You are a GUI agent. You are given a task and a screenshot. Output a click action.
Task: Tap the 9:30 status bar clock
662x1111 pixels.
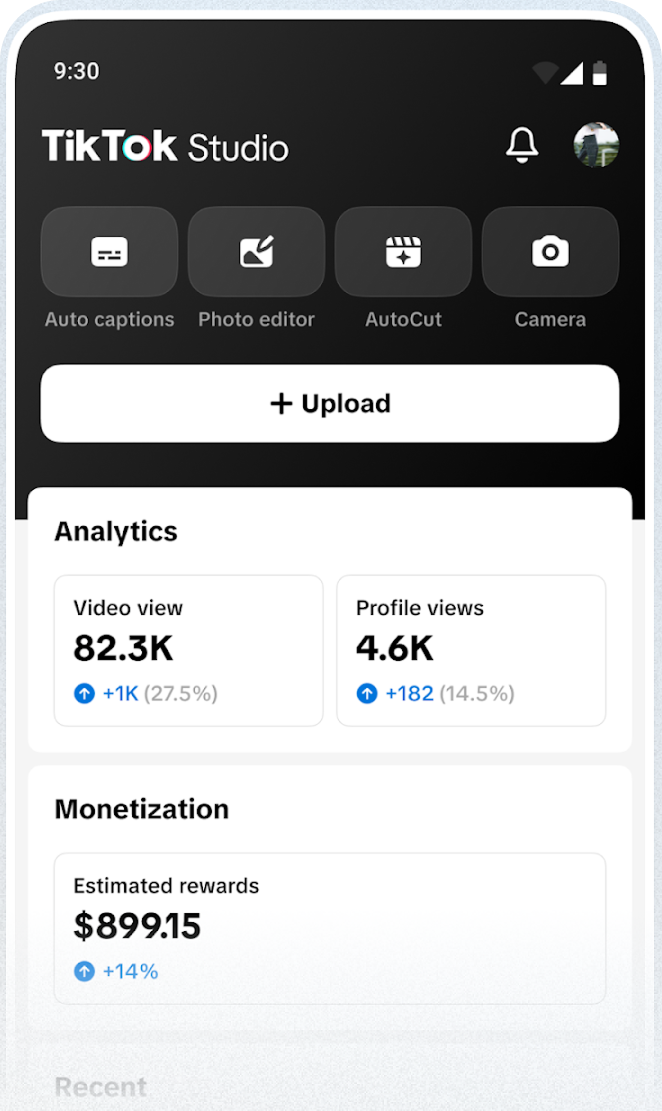[76, 72]
